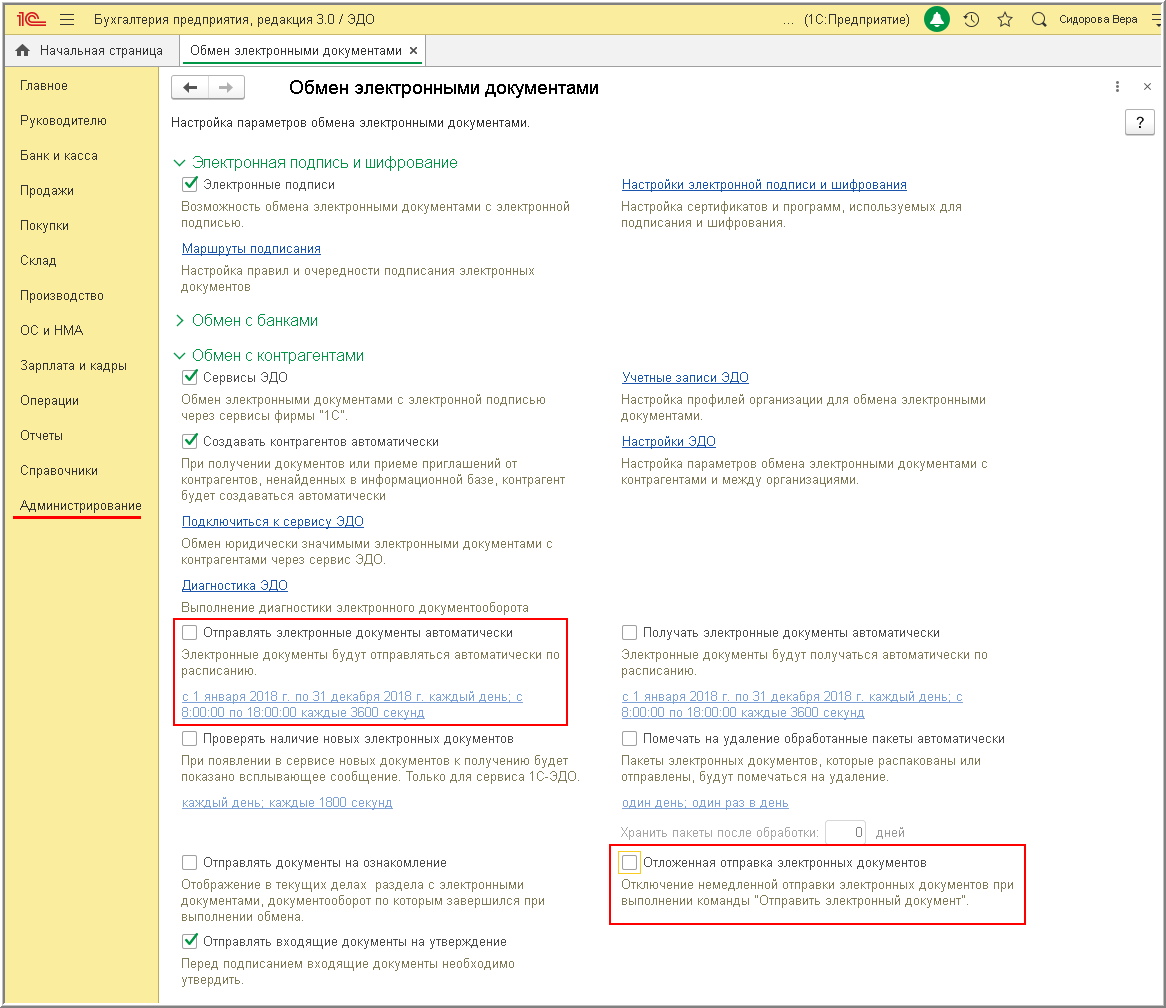Click Подключиться к сервису ЭДО link
The image size is (1166, 1008).
272,521
